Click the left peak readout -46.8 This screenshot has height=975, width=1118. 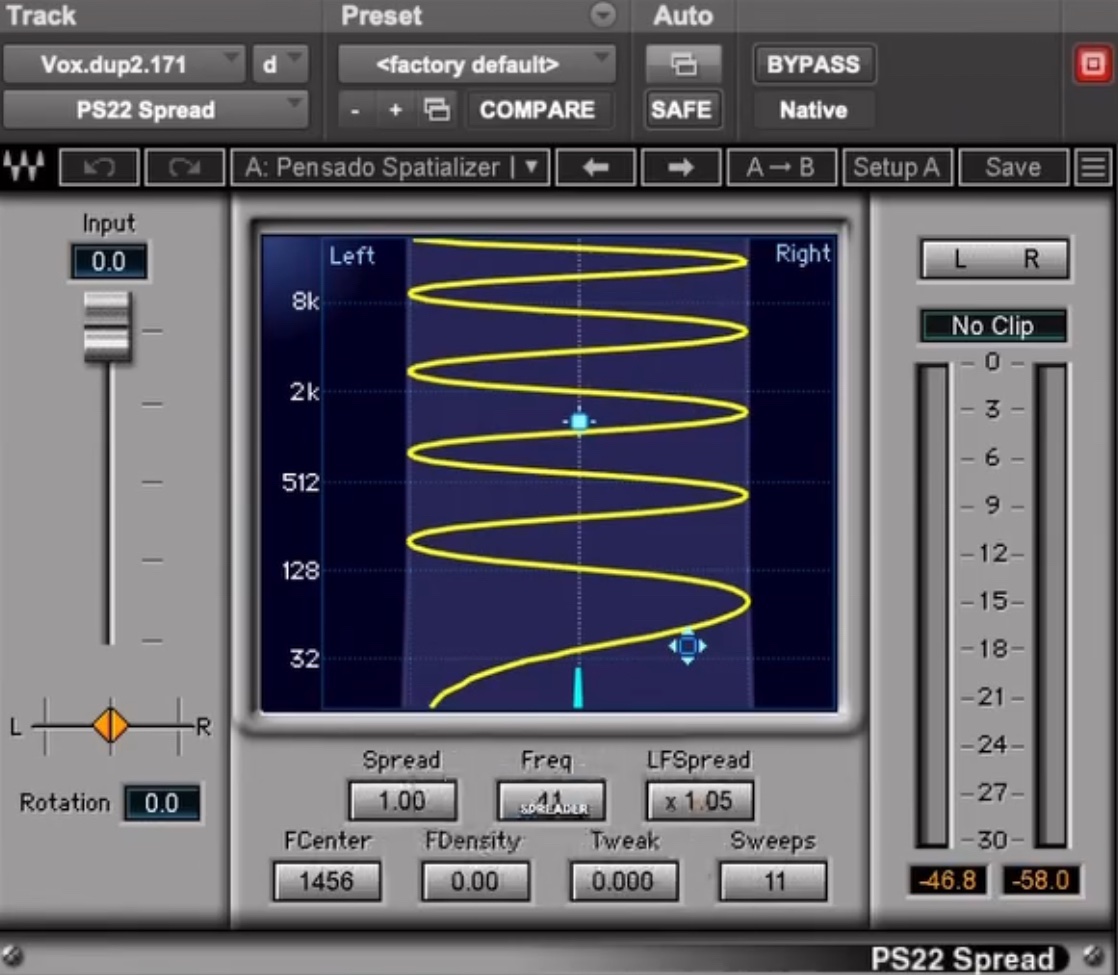(x=948, y=880)
